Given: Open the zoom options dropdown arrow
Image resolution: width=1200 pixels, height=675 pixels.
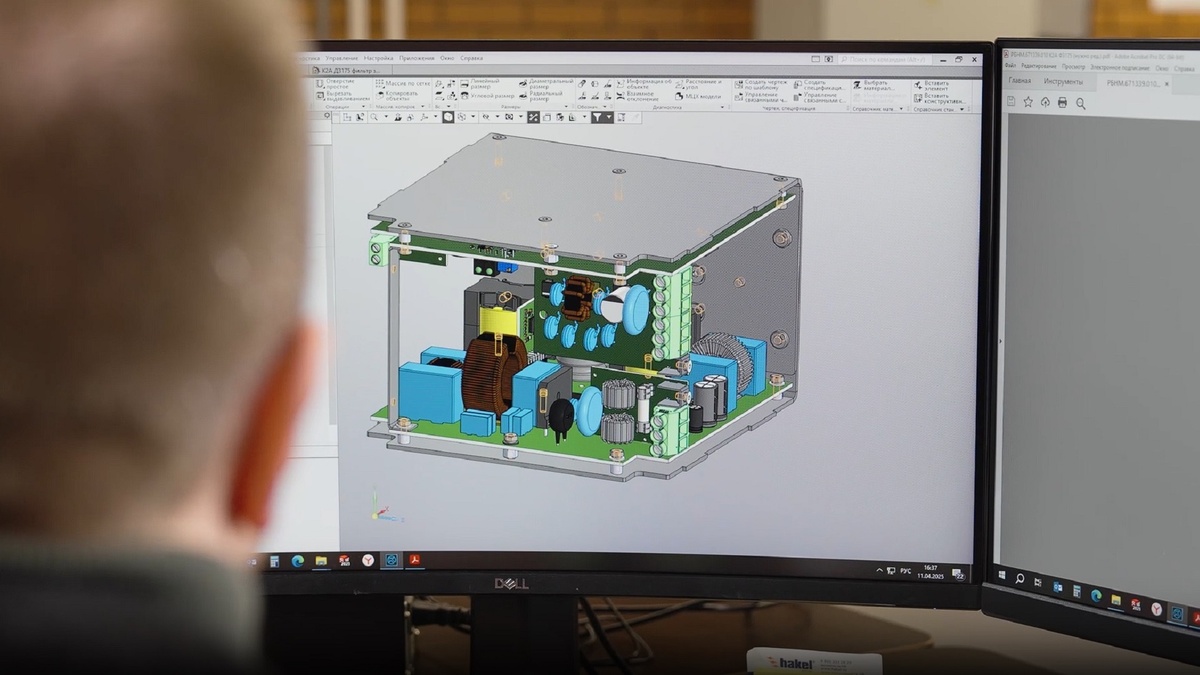Looking at the screenshot, I should coord(386,117).
